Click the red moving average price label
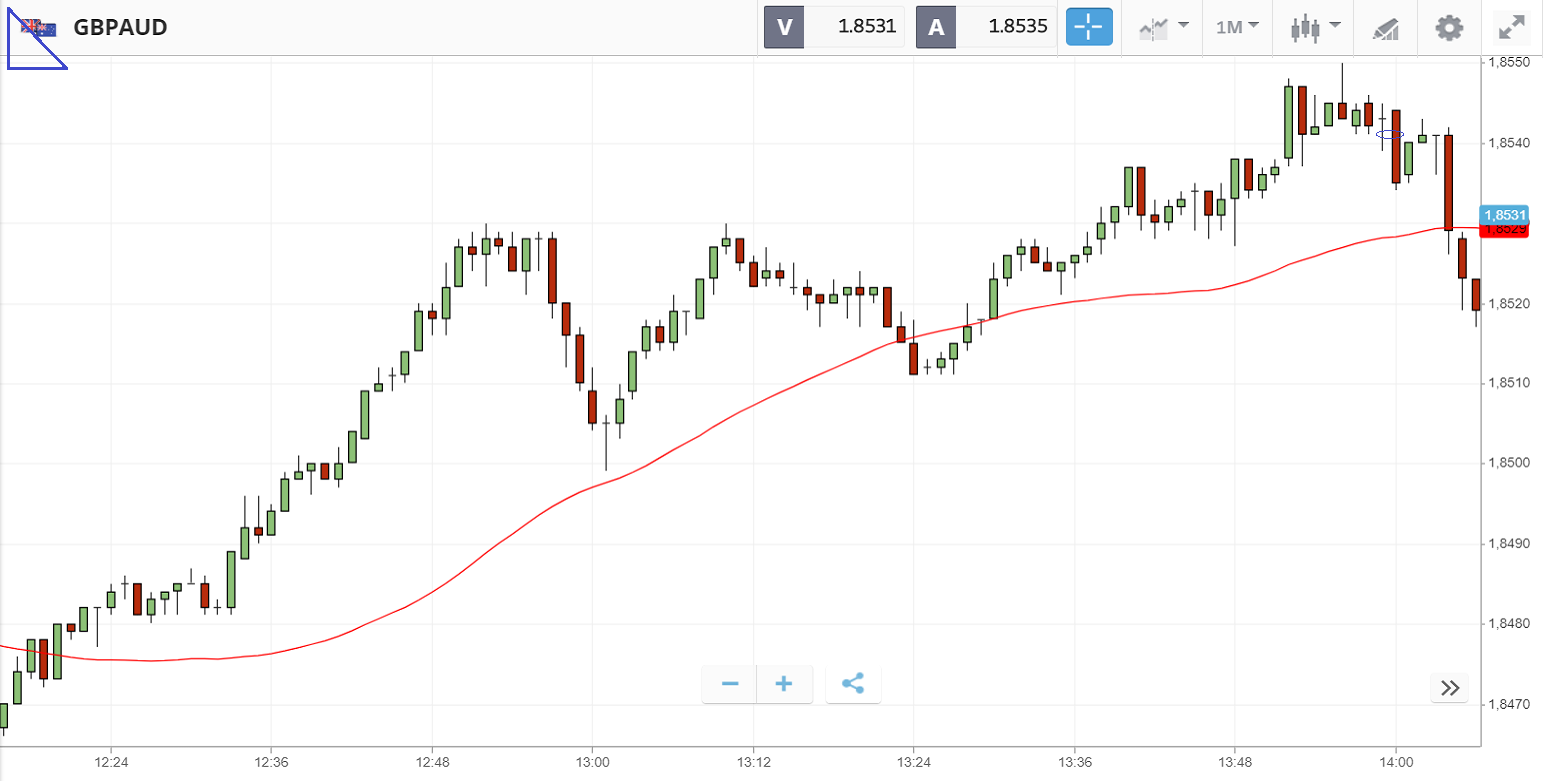The height and width of the screenshot is (781, 1543). click(1506, 230)
